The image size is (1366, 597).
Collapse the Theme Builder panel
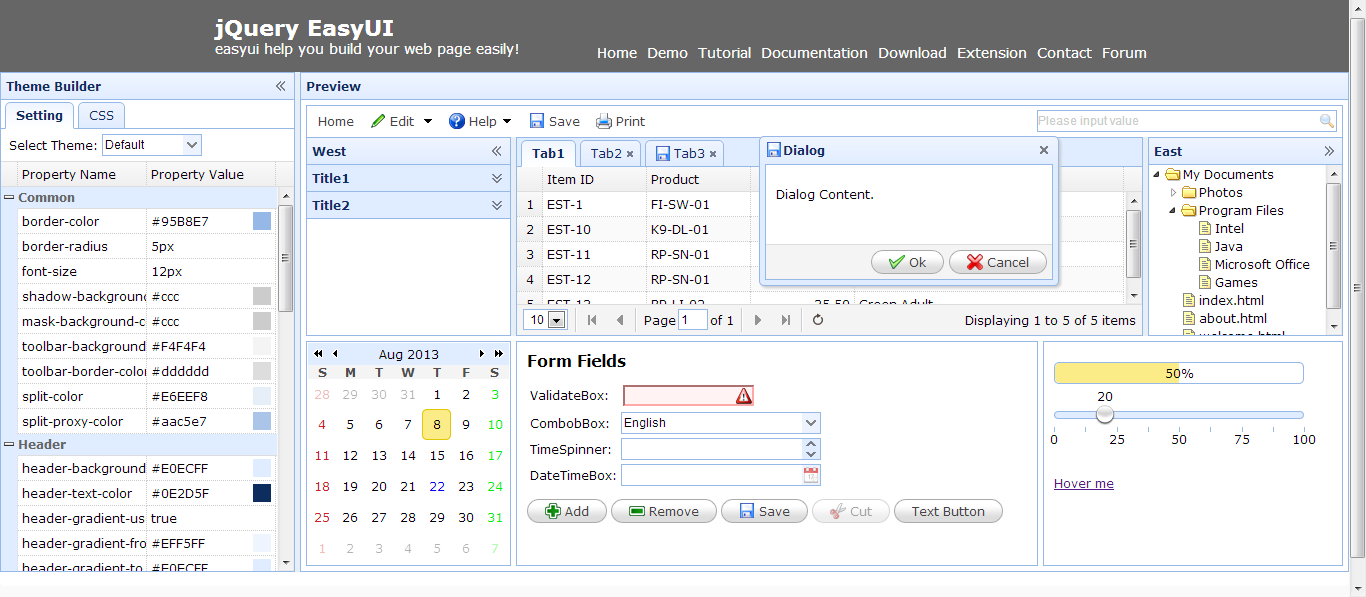click(x=281, y=86)
